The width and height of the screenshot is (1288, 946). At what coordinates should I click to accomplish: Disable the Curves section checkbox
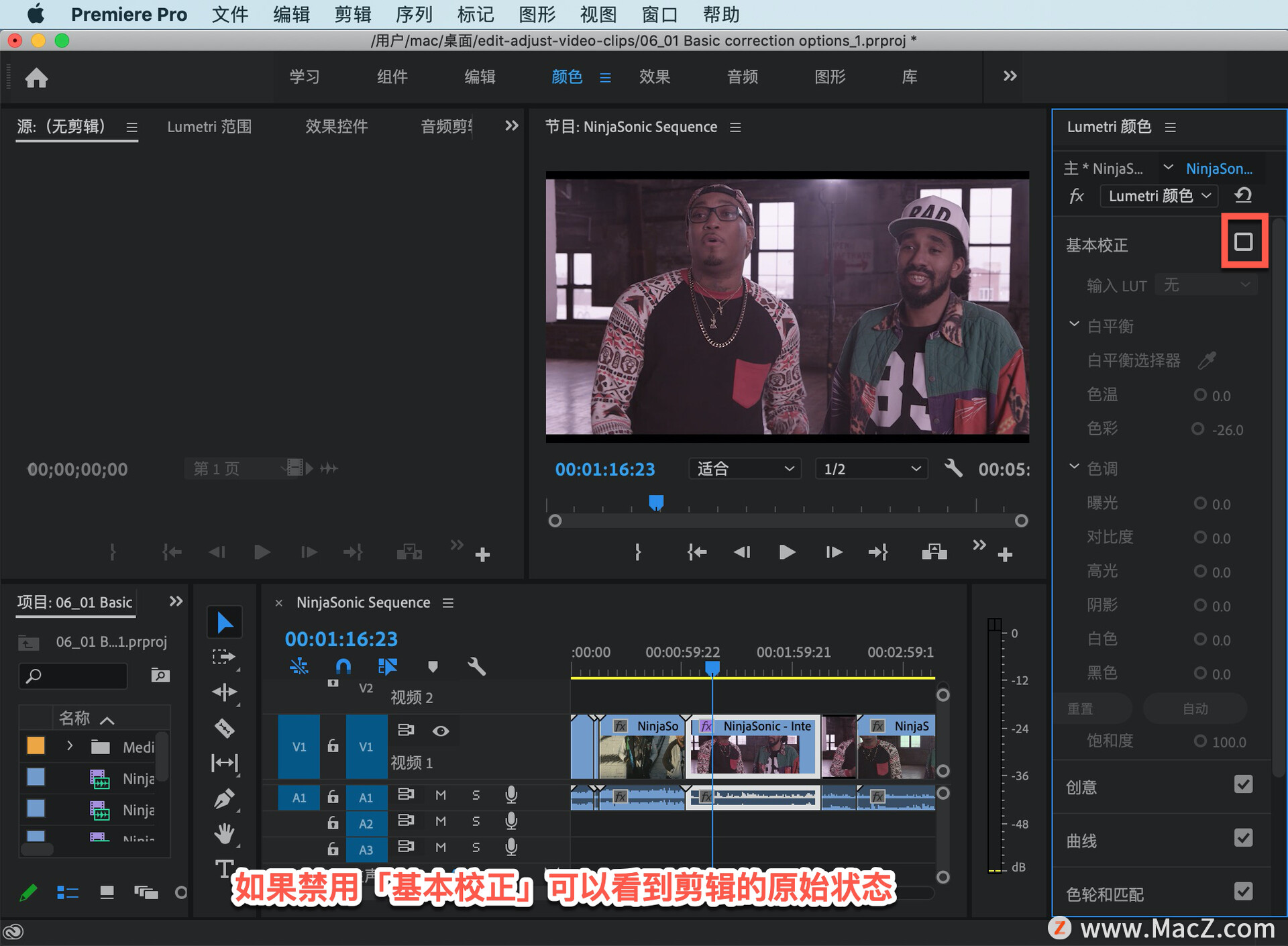1244,838
